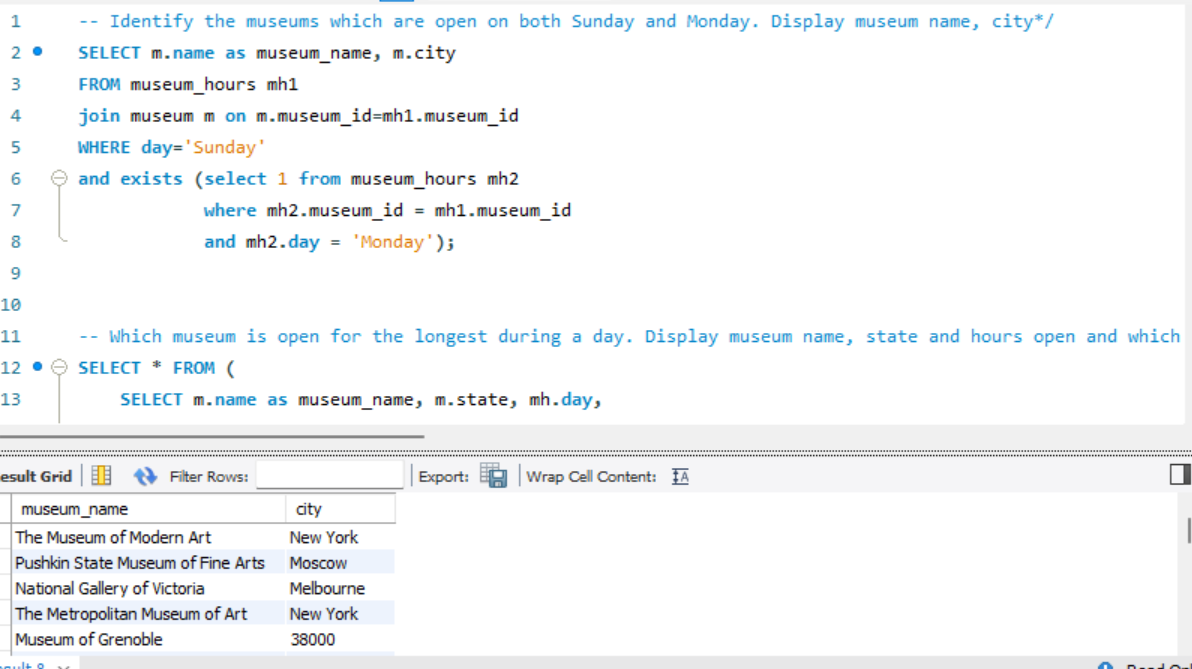Click the National Gallery of Victoria cell

[110, 588]
